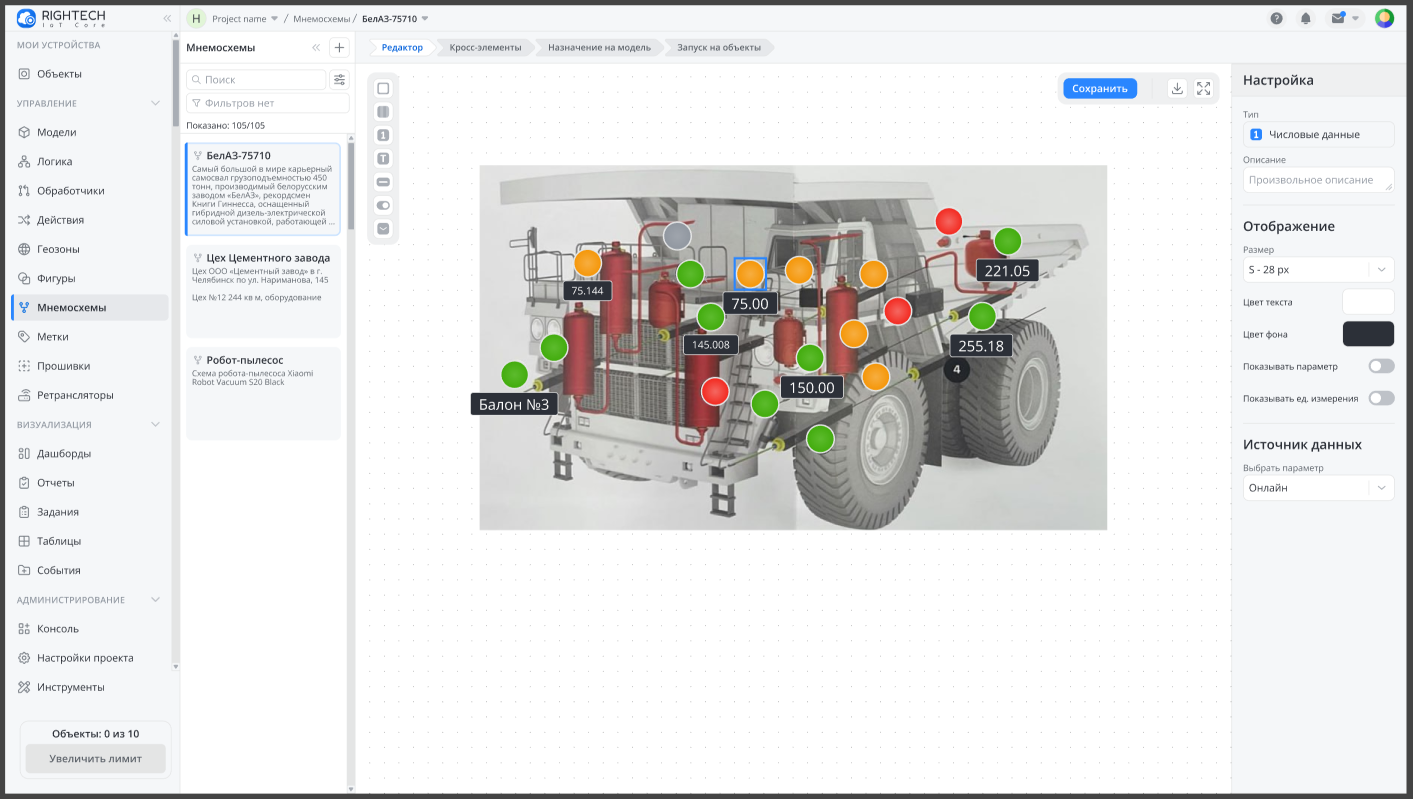The image size is (1413, 799).
Task: Choose the line element tool in palette
Action: [383, 182]
